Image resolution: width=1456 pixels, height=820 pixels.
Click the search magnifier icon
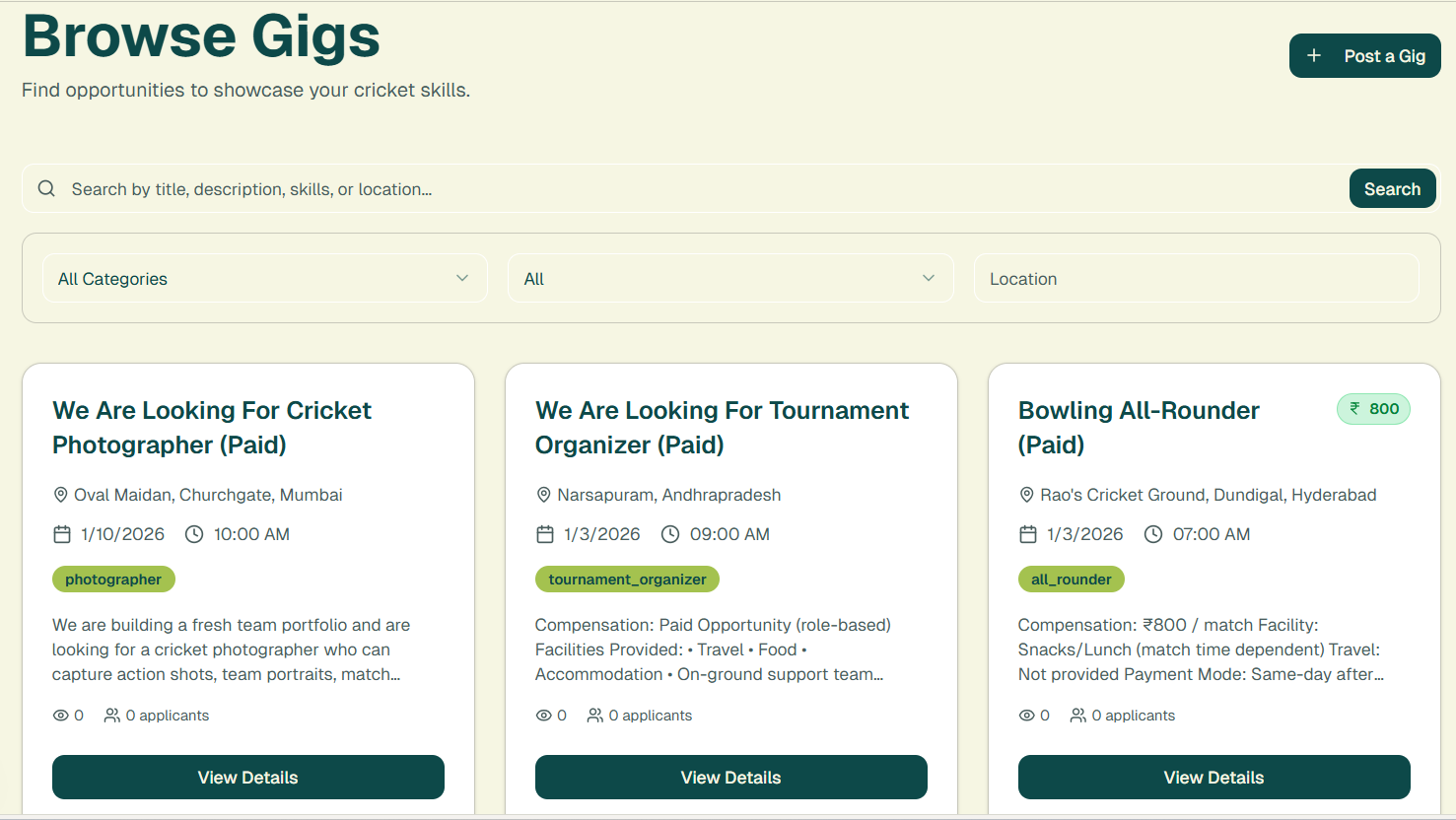46,188
